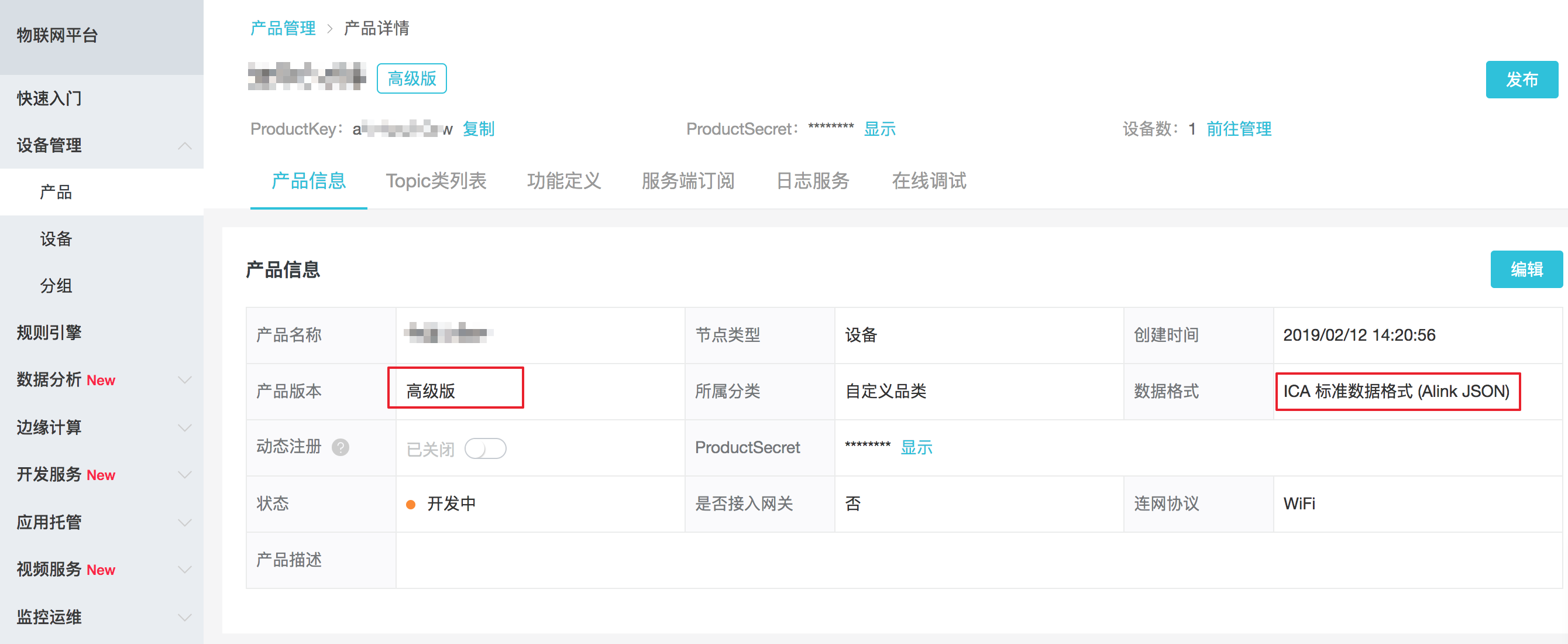Navigate to 产品管理 breadcrumb

[283, 28]
